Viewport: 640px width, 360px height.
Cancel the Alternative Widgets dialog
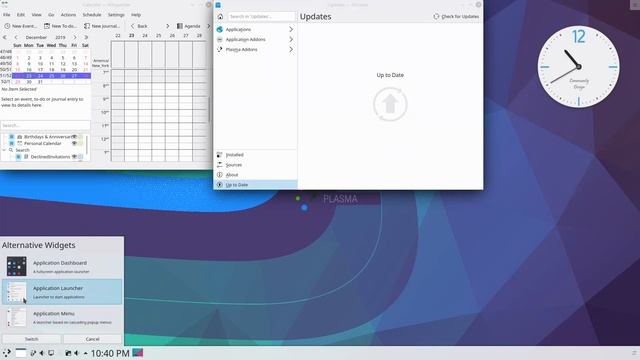[x=93, y=339]
